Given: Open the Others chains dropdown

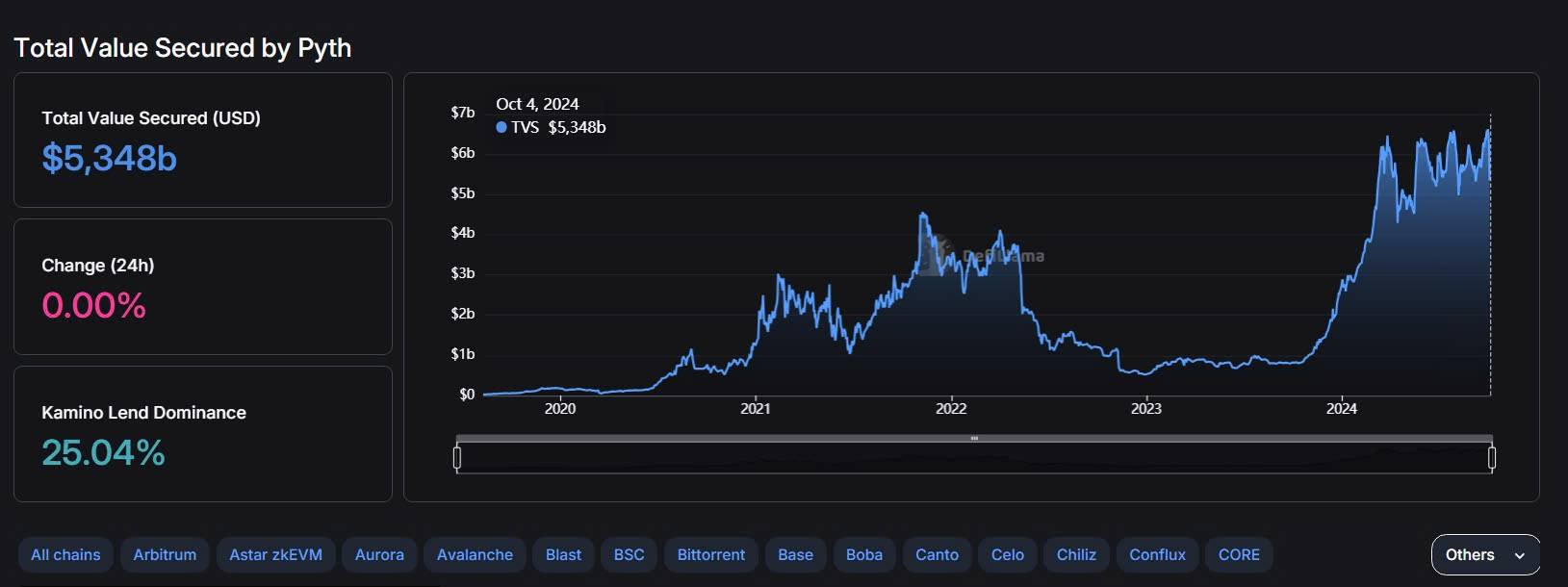Looking at the screenshot, I should [1485, 555].
